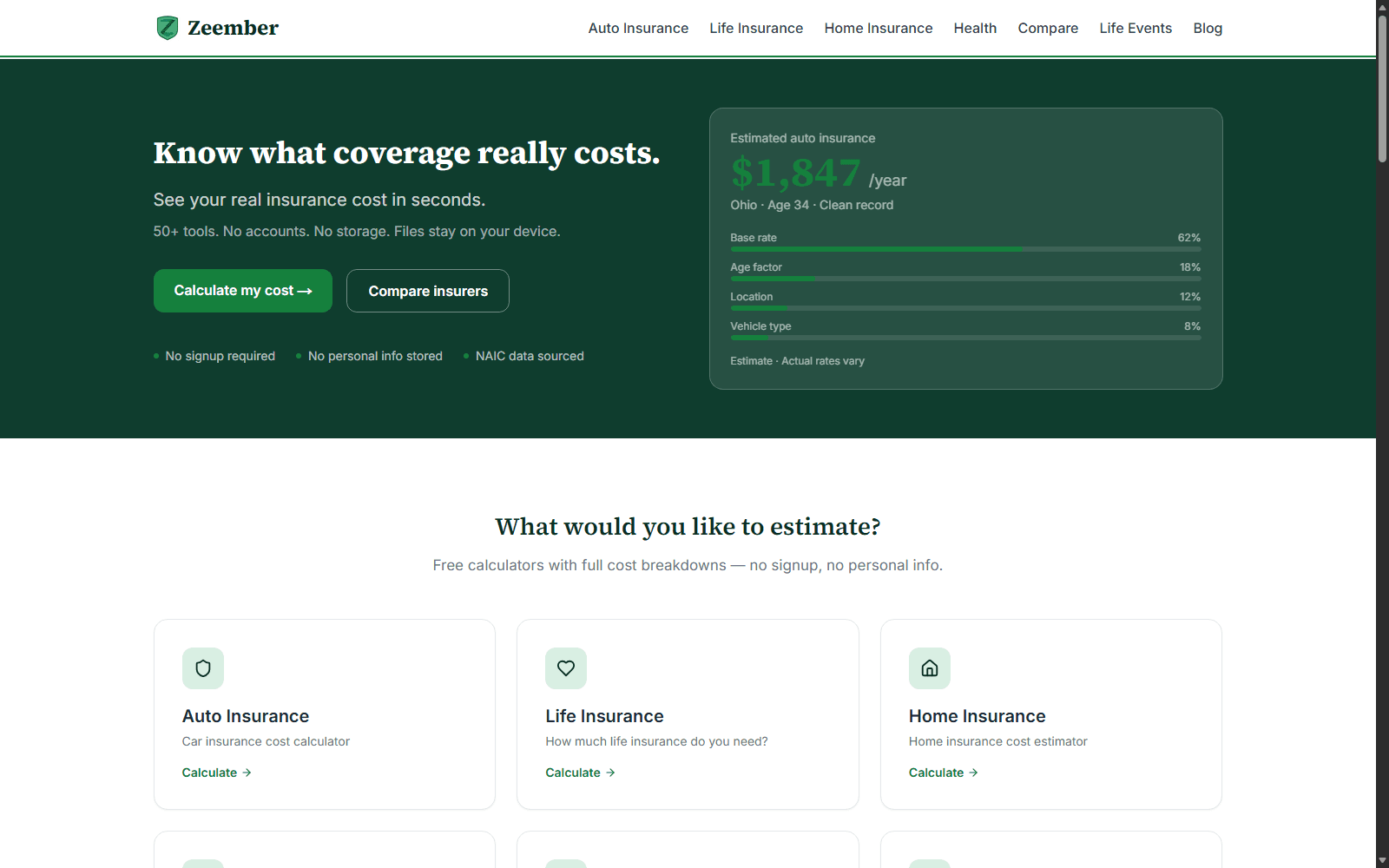Click the page vertical scrollbar thumb
The height and width of the screenshot is (868, 1389).
(1382, 87)
